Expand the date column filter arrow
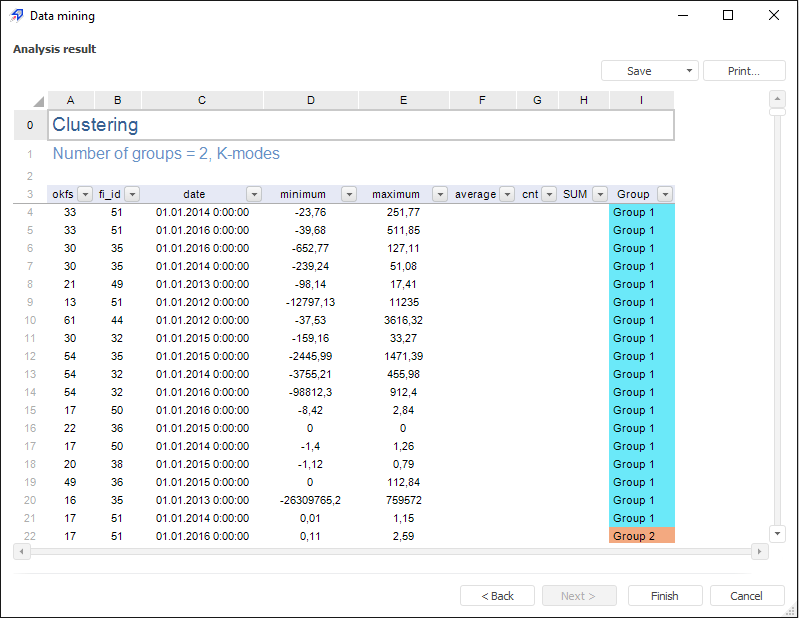 point(254,194)
